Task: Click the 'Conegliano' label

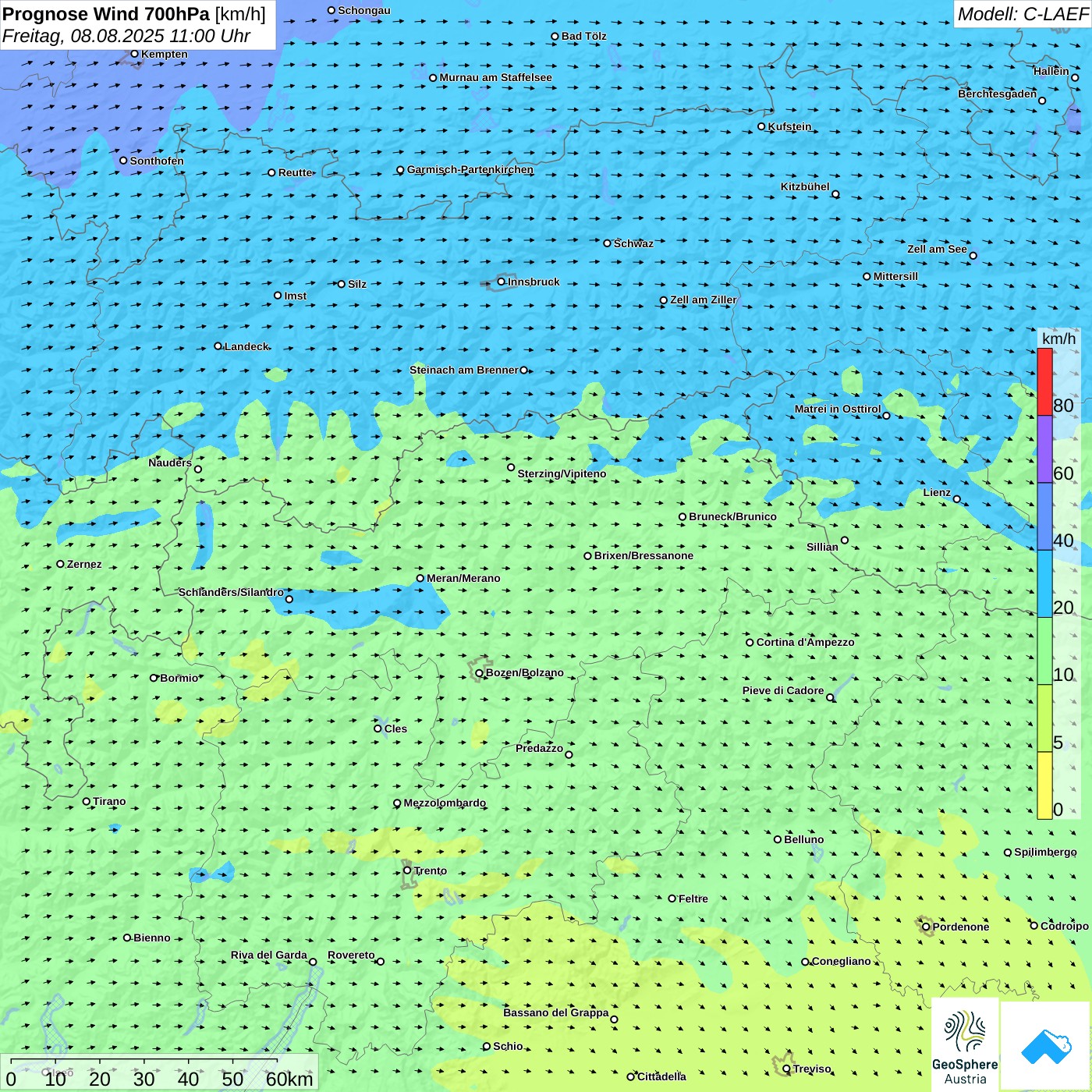Action: [x=842, y=961]
